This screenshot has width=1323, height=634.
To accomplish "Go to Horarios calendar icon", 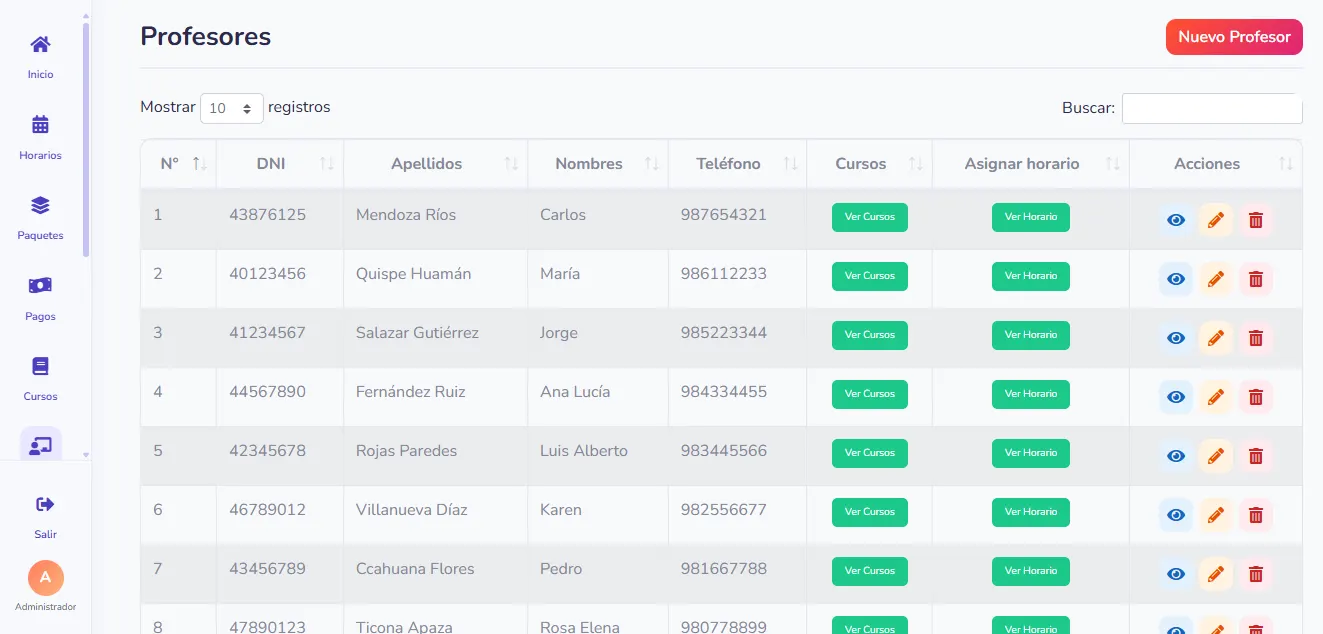I will pyautogui.click(x=40, y=125).
